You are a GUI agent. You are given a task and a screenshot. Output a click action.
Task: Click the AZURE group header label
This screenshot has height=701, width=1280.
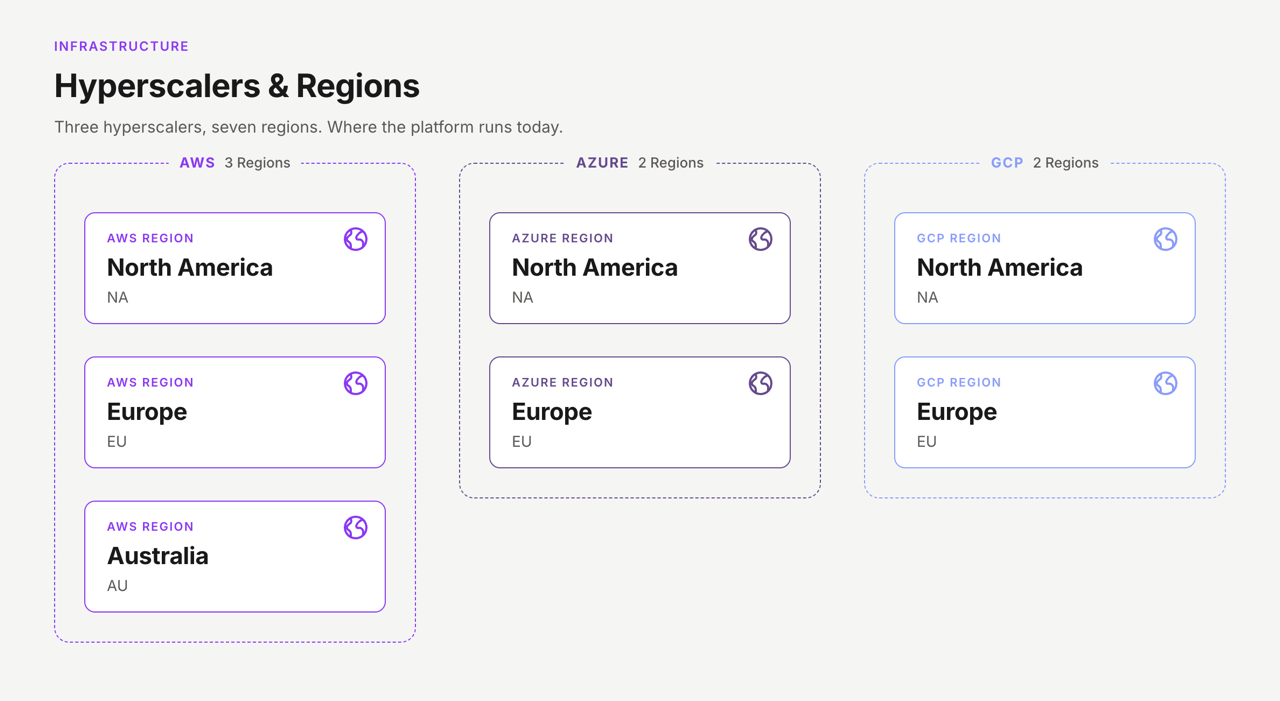point(602,163)
